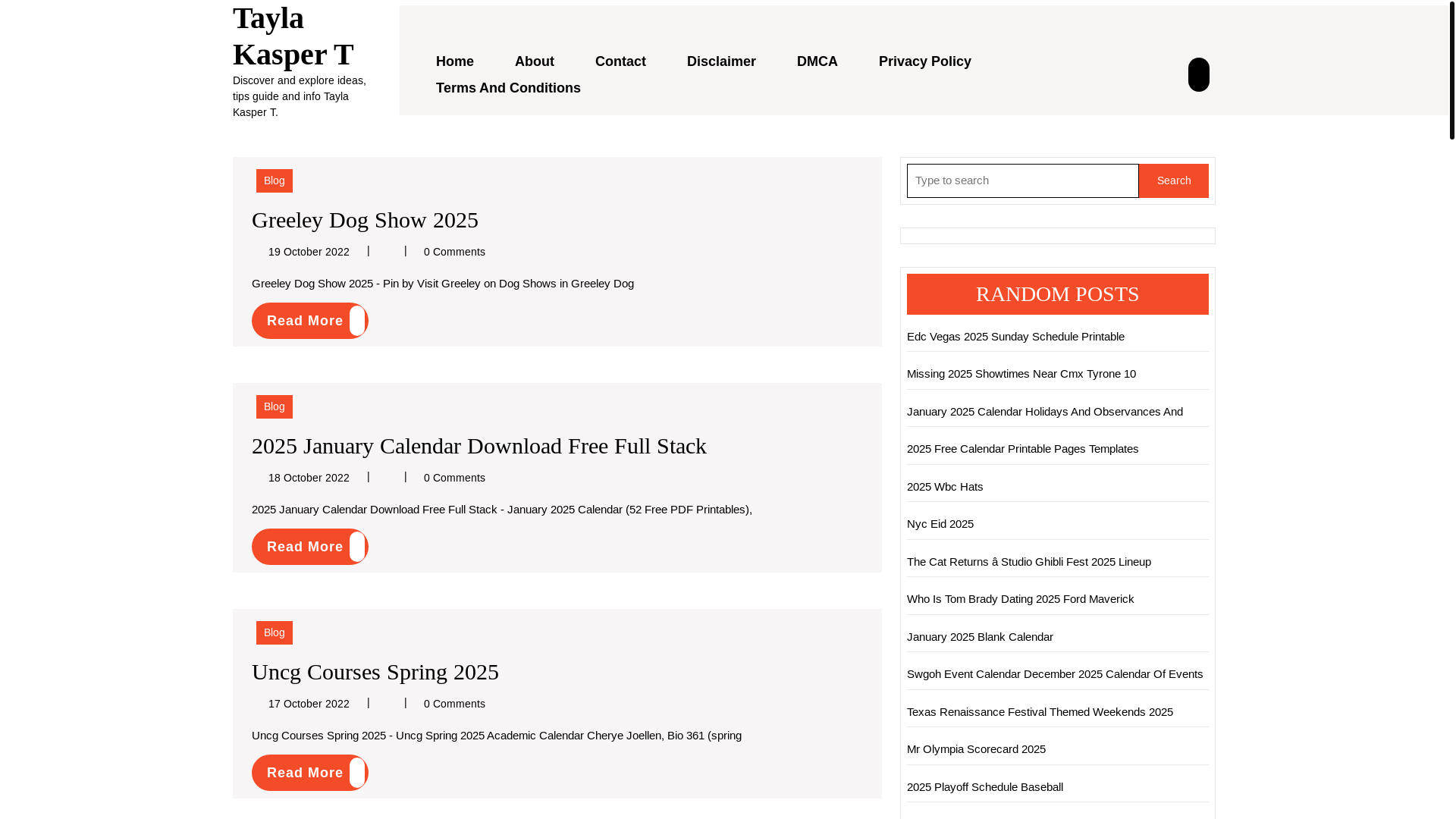This screenshot has width=1456, height=819.
Task: Open the Blog tag above Greeley Dog Show
Action: click(274, 180)
